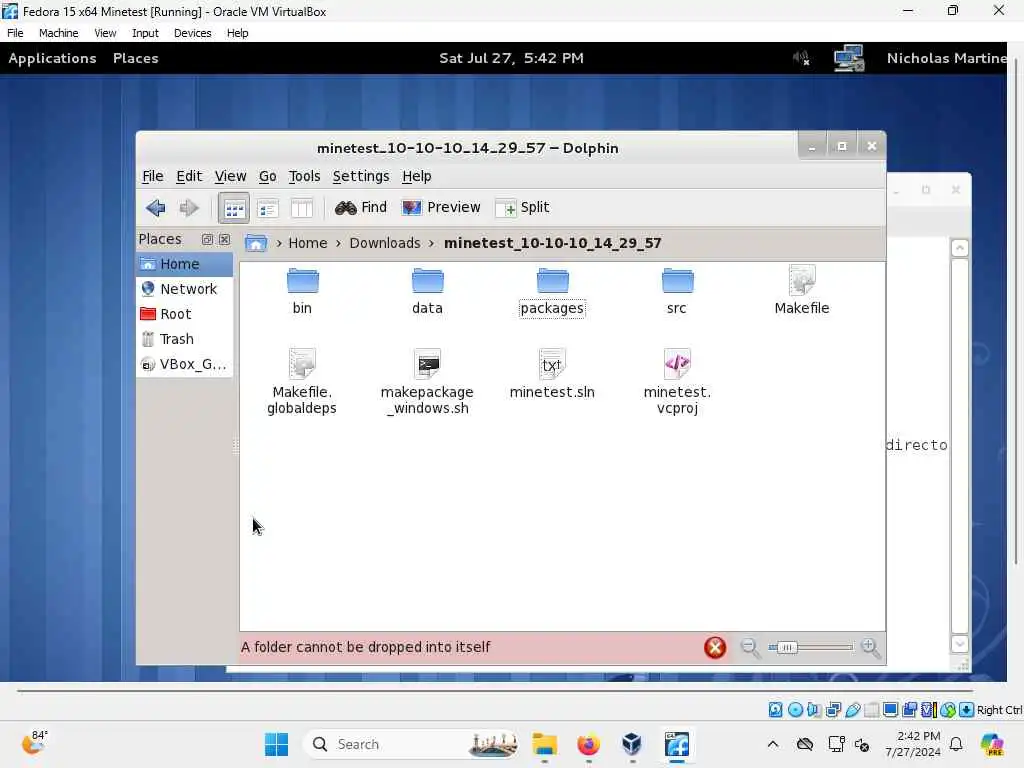Open Windows notifications bell
Screen dimensions: 1024x768
(x=956, y=744)
